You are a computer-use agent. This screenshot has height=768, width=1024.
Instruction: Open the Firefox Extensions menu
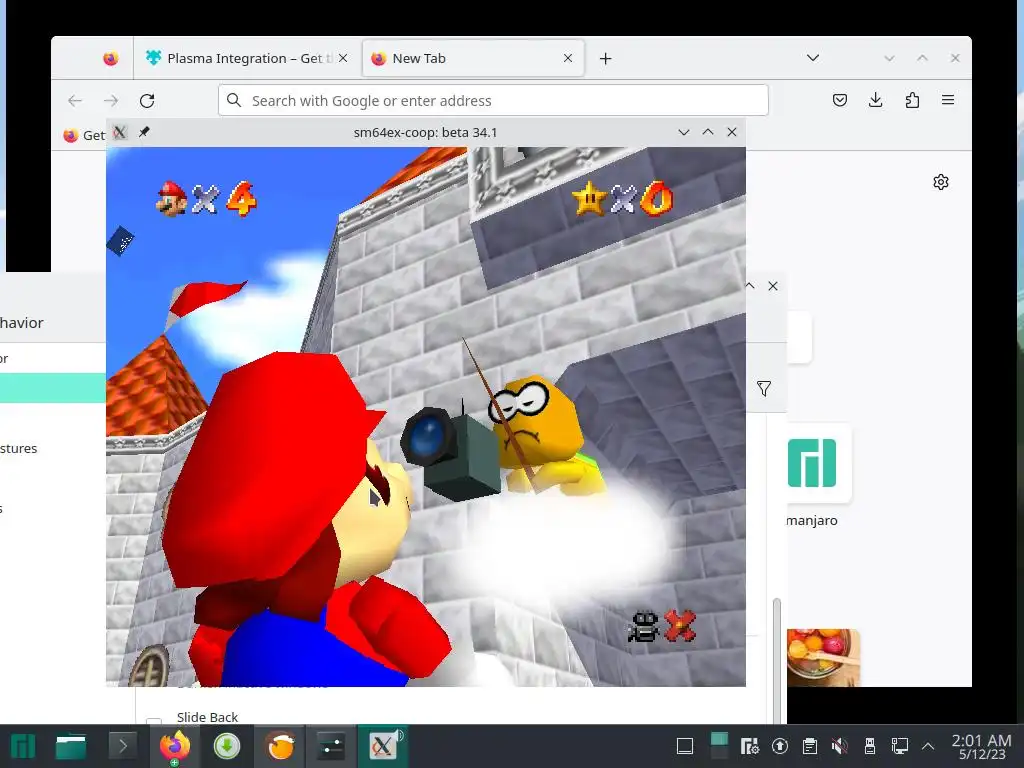coord(912,100)
